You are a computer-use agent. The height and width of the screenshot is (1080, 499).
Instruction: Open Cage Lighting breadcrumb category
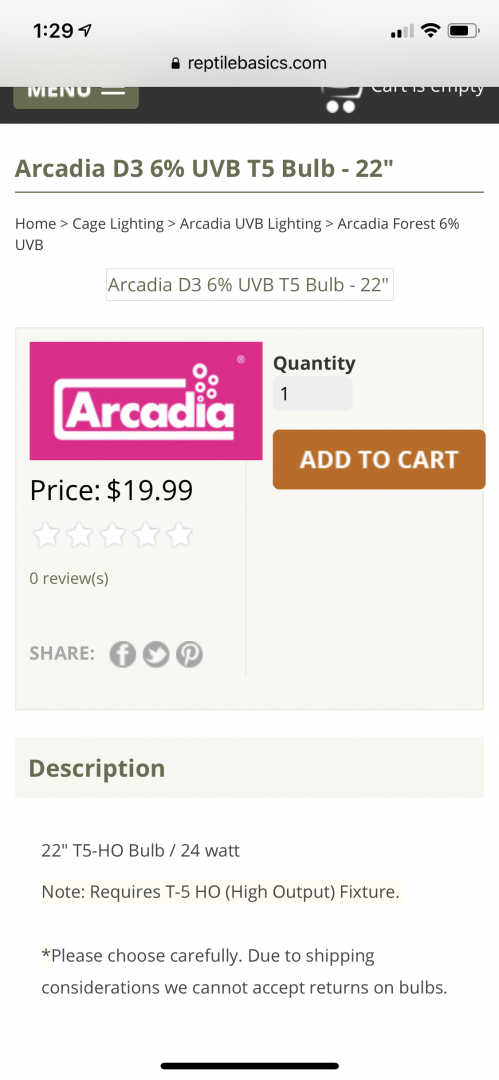118,224
